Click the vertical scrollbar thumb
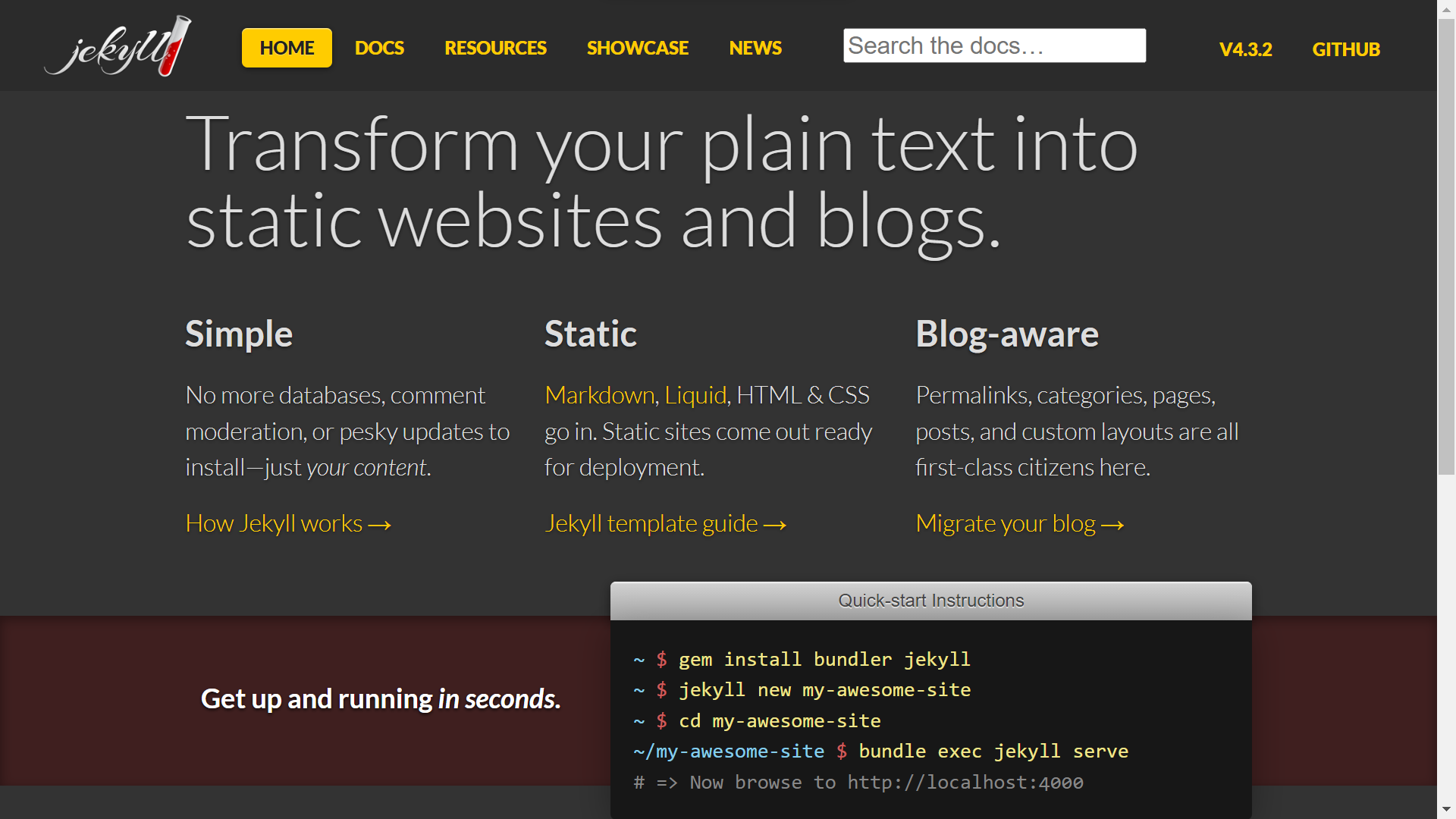This screenshot has width=1456, height=819. pyautogui.click(x=1447, y=247)
